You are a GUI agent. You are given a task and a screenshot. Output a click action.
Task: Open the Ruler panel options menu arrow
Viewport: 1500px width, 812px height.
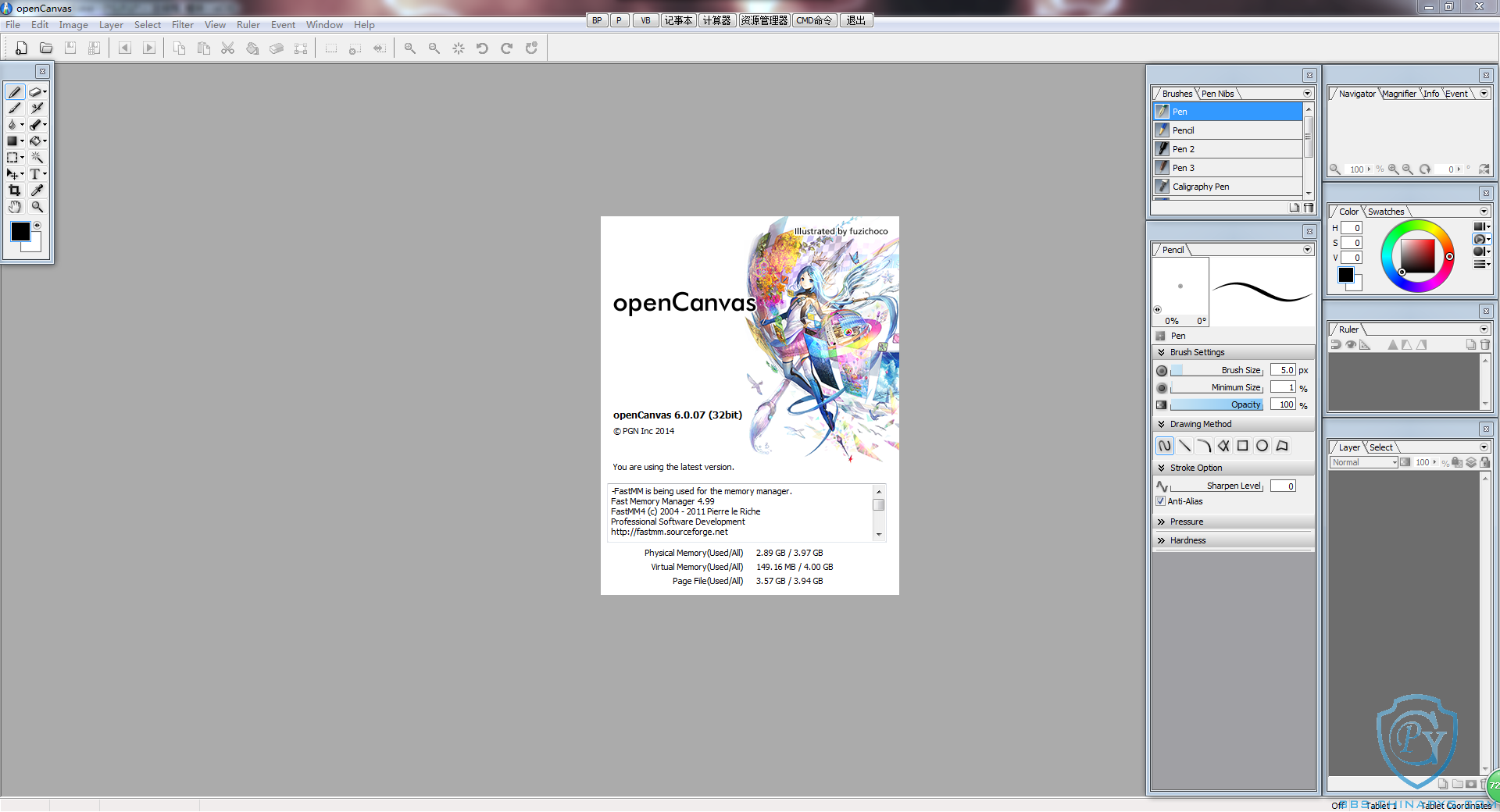1484,329
